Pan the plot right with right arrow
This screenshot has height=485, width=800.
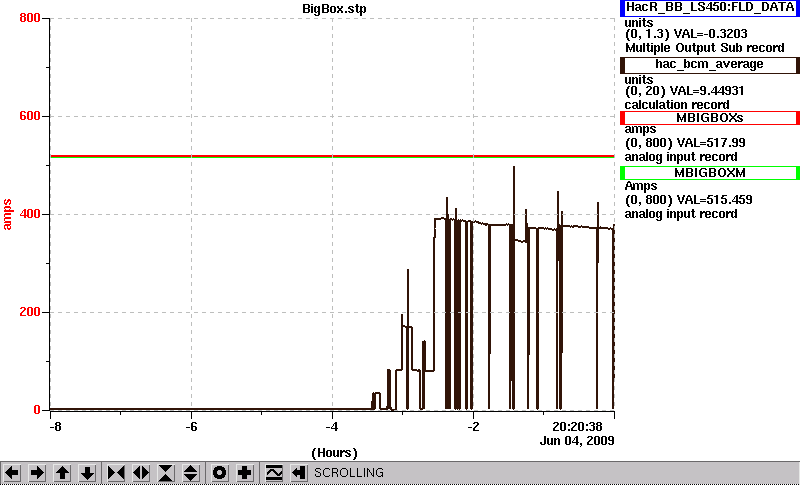(37, 473)
